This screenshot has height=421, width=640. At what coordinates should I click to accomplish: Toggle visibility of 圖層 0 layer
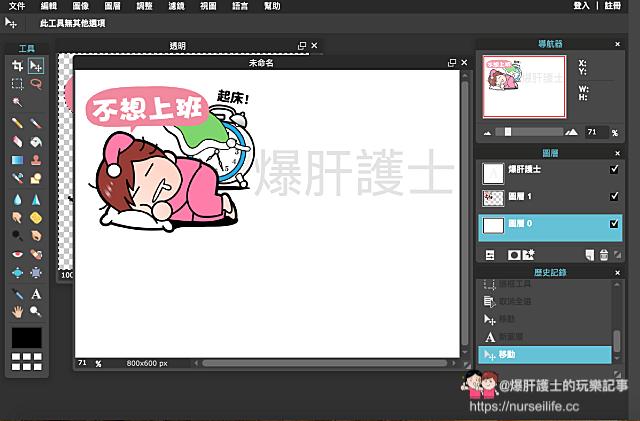click(614, 224)
